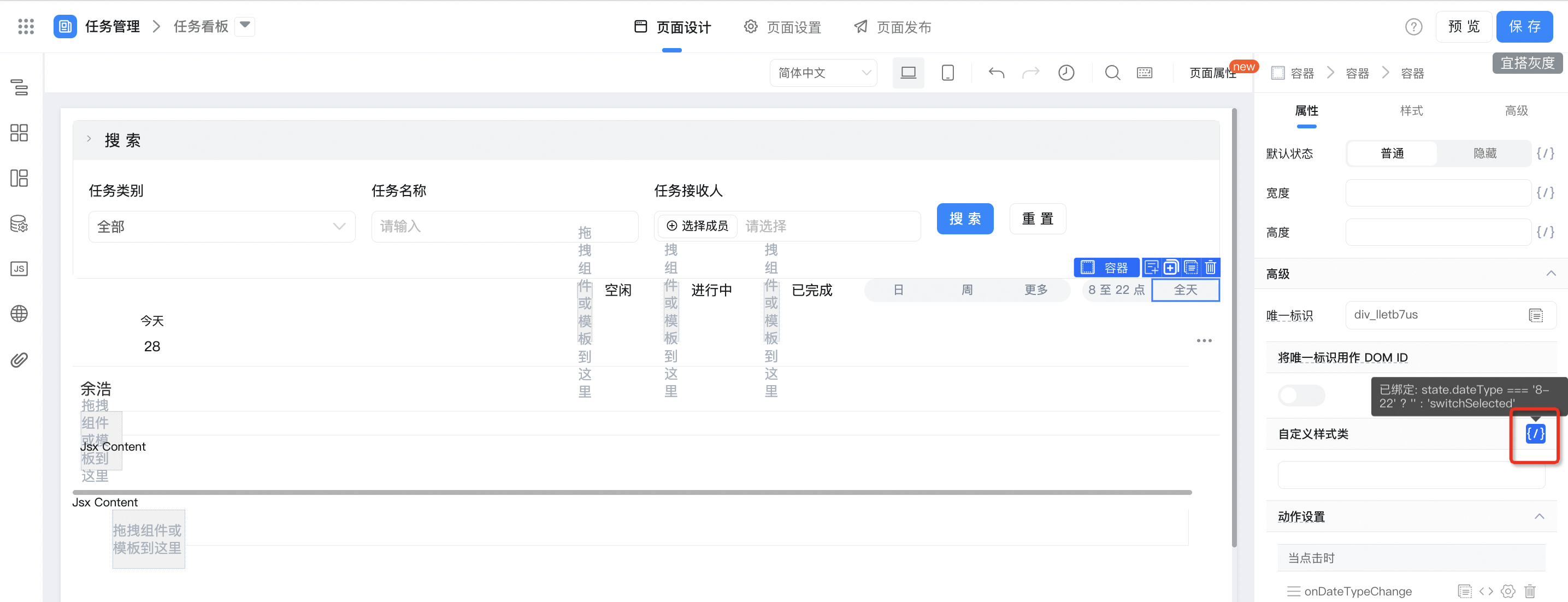The image size is (1568, 602).
Task: Expand the 搜索 panel chevron
Action: click(89, 139)
